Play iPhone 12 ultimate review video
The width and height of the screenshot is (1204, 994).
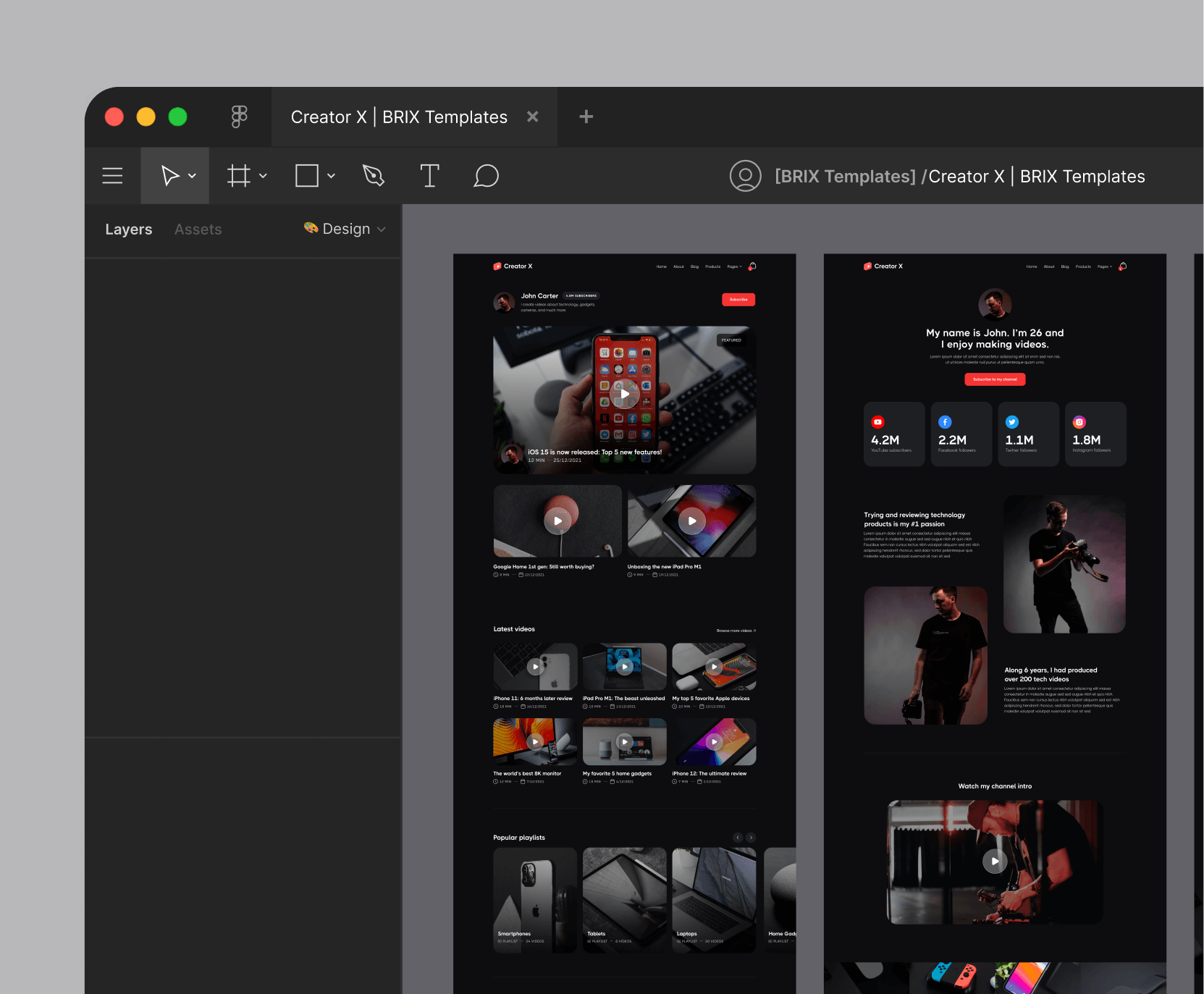714,742
